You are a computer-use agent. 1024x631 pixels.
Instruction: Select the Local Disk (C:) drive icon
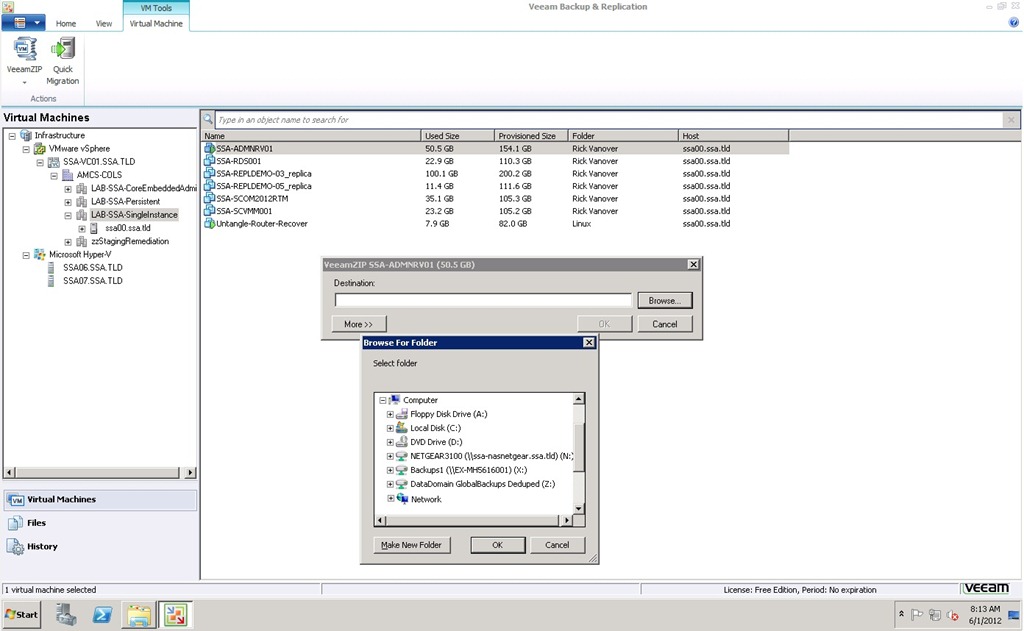click(402, 428)
